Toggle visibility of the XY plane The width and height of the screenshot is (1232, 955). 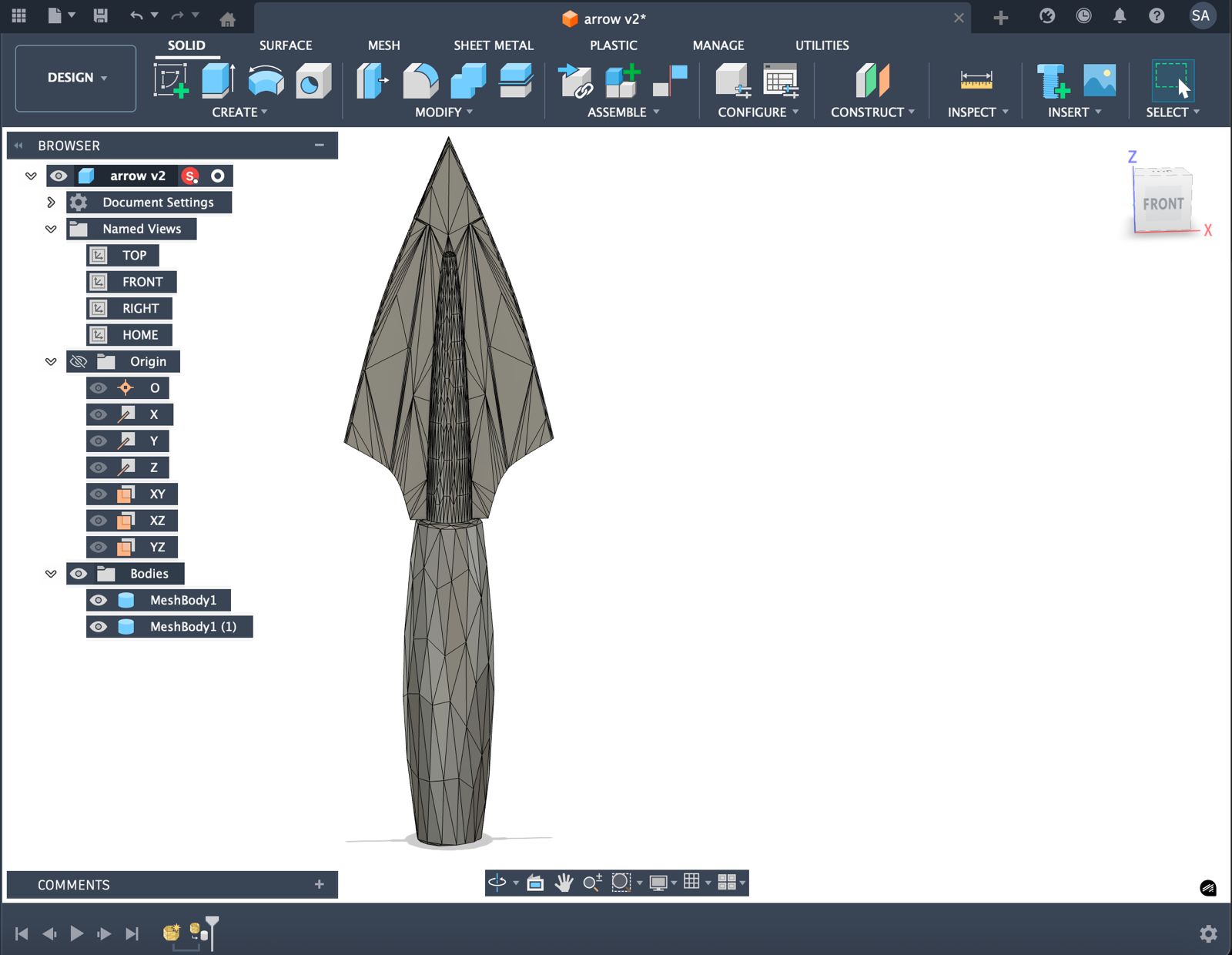(99, 494)
